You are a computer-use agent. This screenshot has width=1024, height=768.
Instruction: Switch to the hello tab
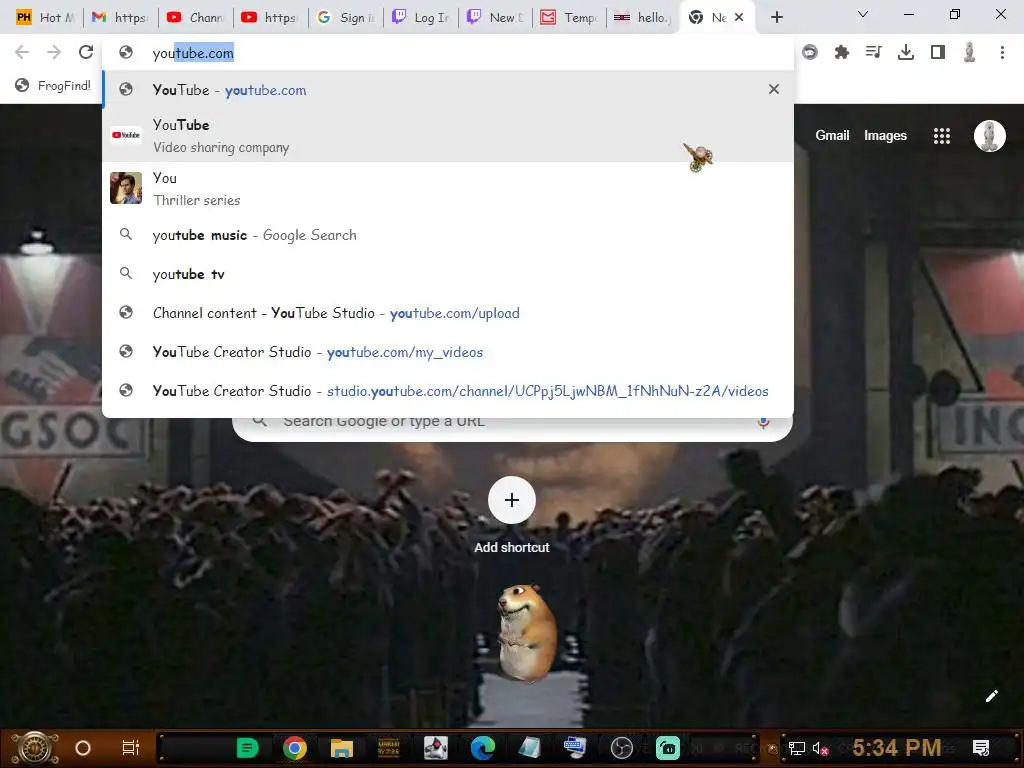[x=643, y=18]
